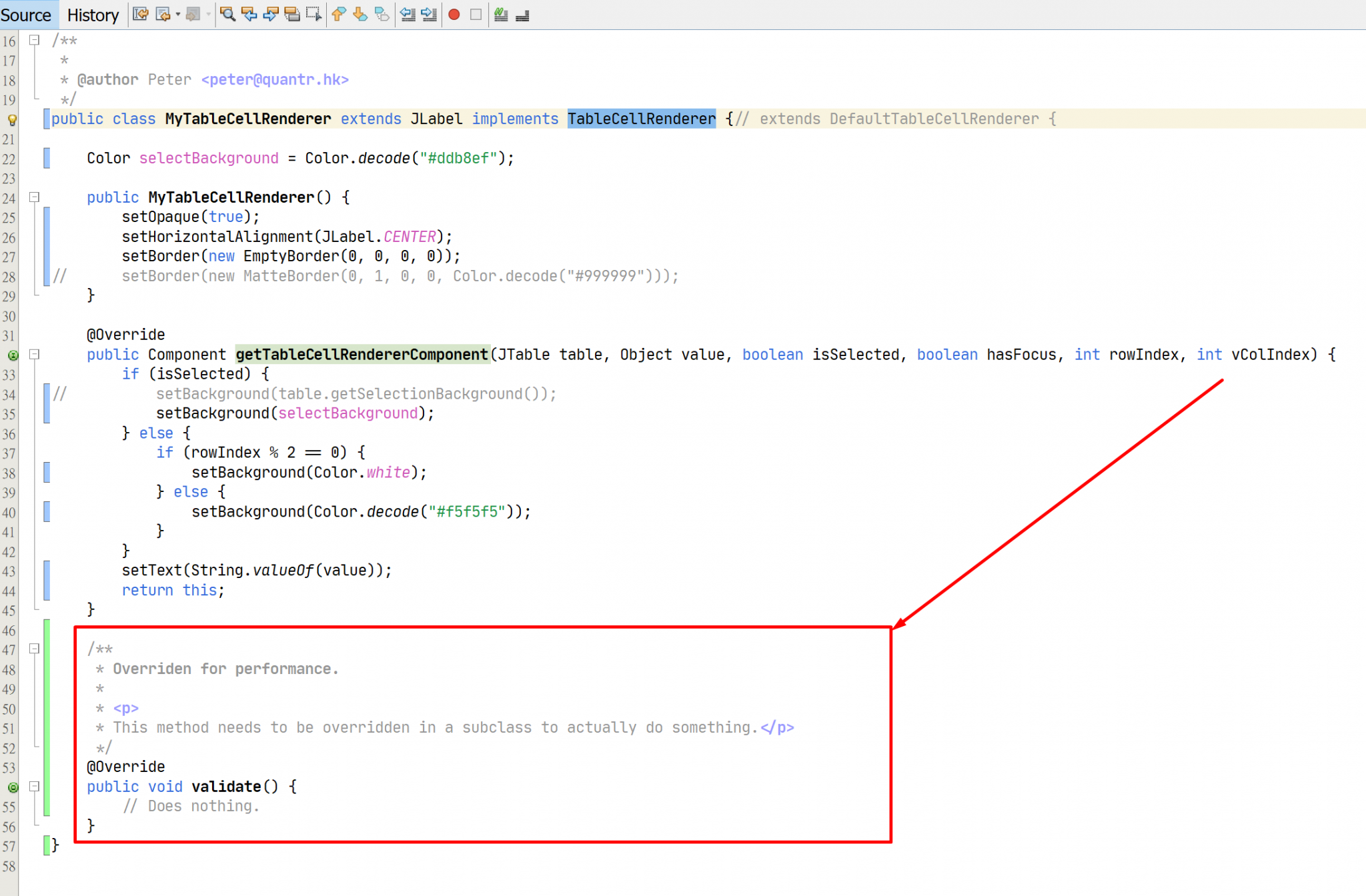Click Find Previous Occurrence icon
This screenshot has width=1366, height=896.
pos(249,14)
